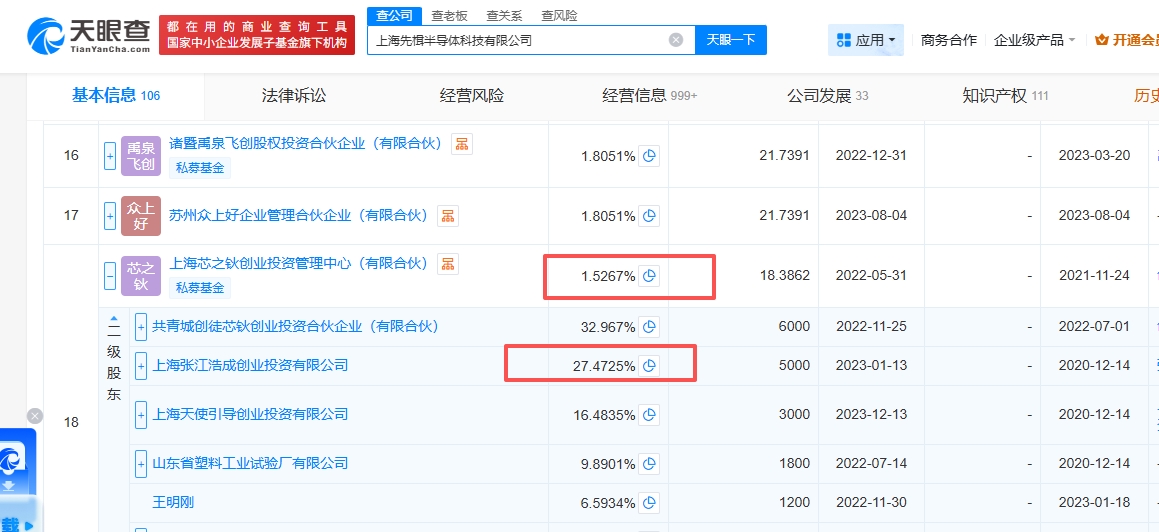Open the 经营风险 section tab
1159x532 pixels.
pyautogui.click(x=472, y=95)
